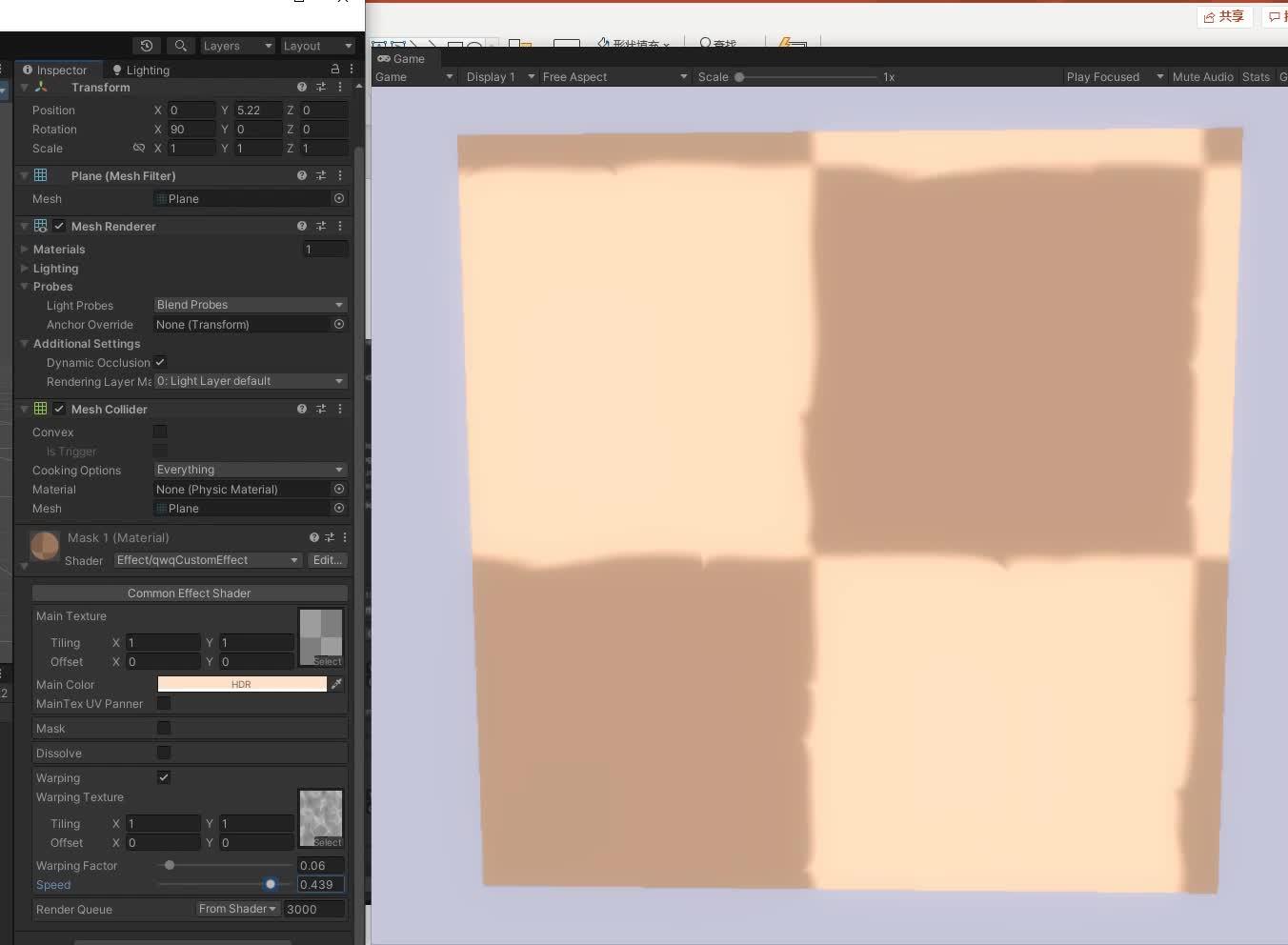The height and width of the screenshot is (945, 1288).
Task: Toggle the Inspector lock icon
Action: pos(333,69)
